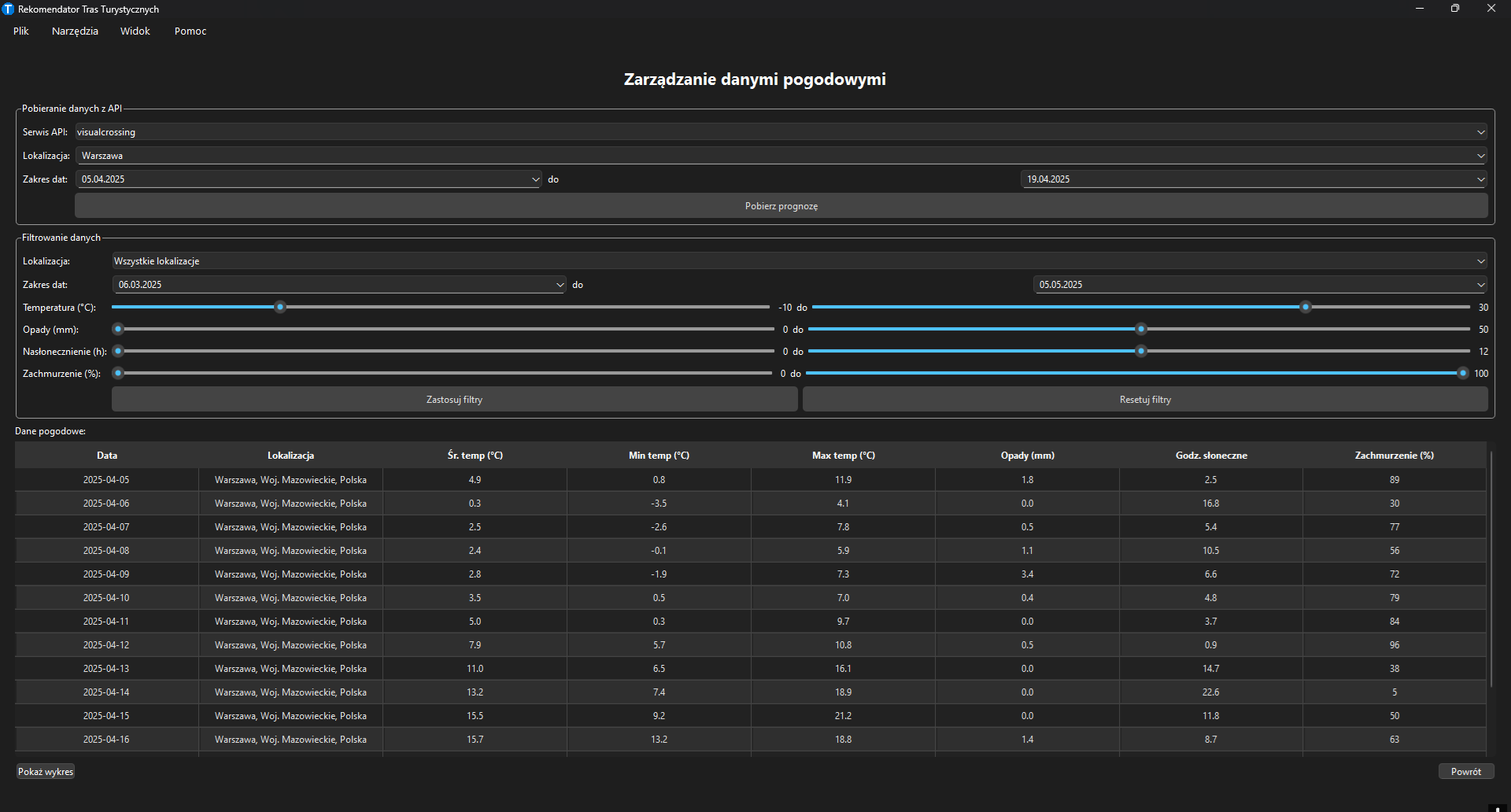Open the Pomoc menu
The height and width of the screenshot is (812, 1511).
190,31
